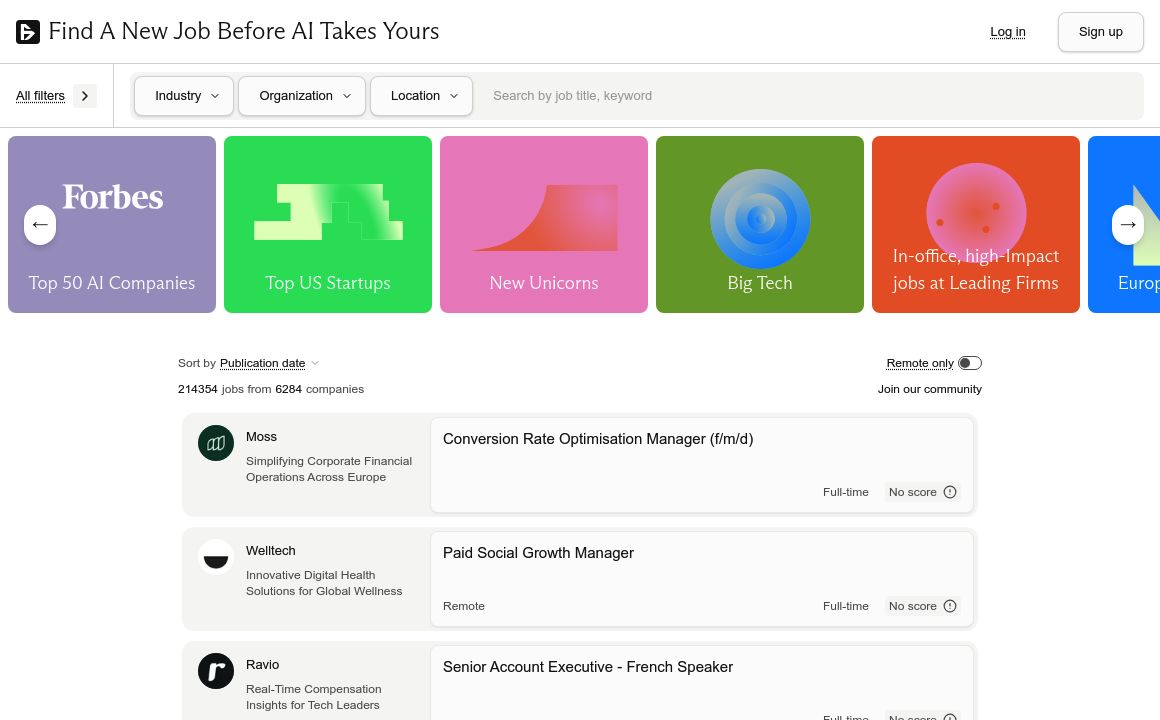The height and width of the screenshot is (720, 1160).
Task: Enable the Remote only toggle
Action: pyautogui.click(x=969, y=363)
